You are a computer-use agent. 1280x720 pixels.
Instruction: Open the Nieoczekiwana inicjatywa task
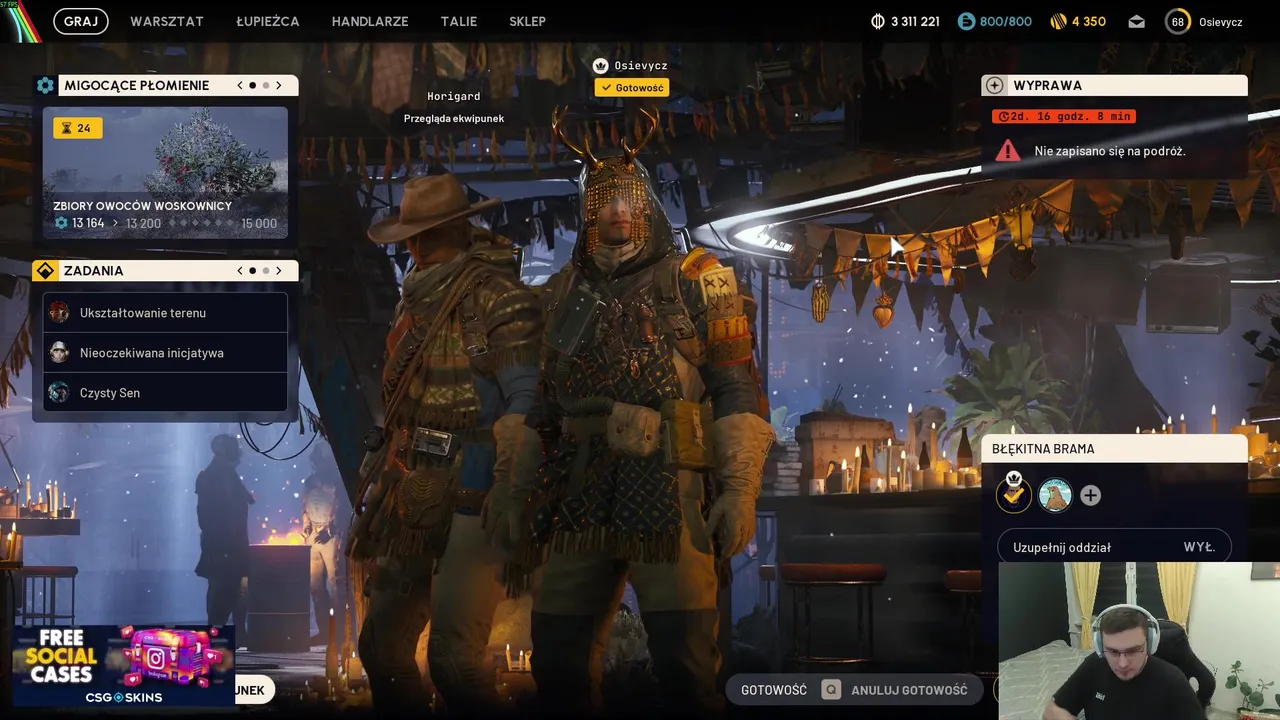coord(165,352)
